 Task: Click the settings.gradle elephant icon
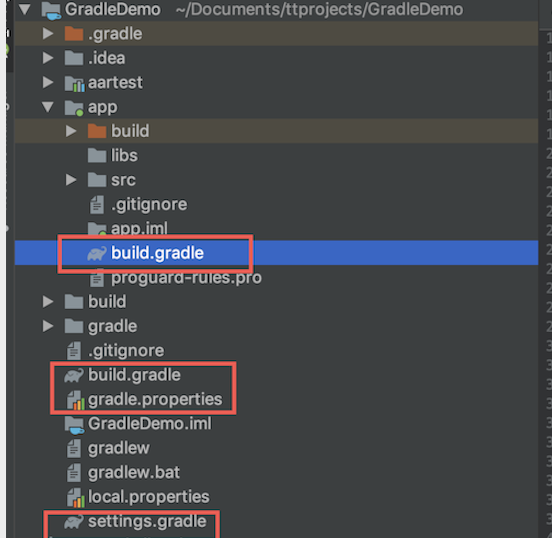(74, 522)
